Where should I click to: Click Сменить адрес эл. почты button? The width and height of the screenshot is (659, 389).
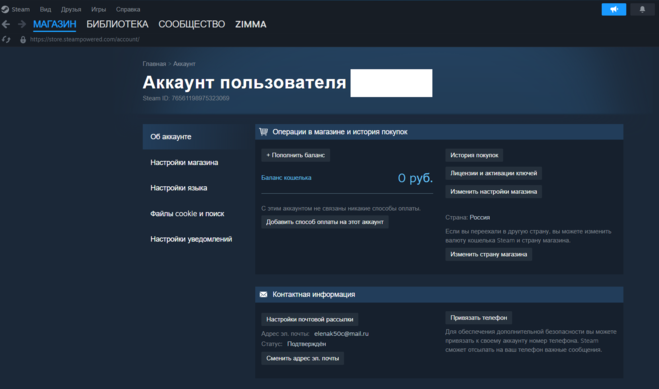(303, 358)
